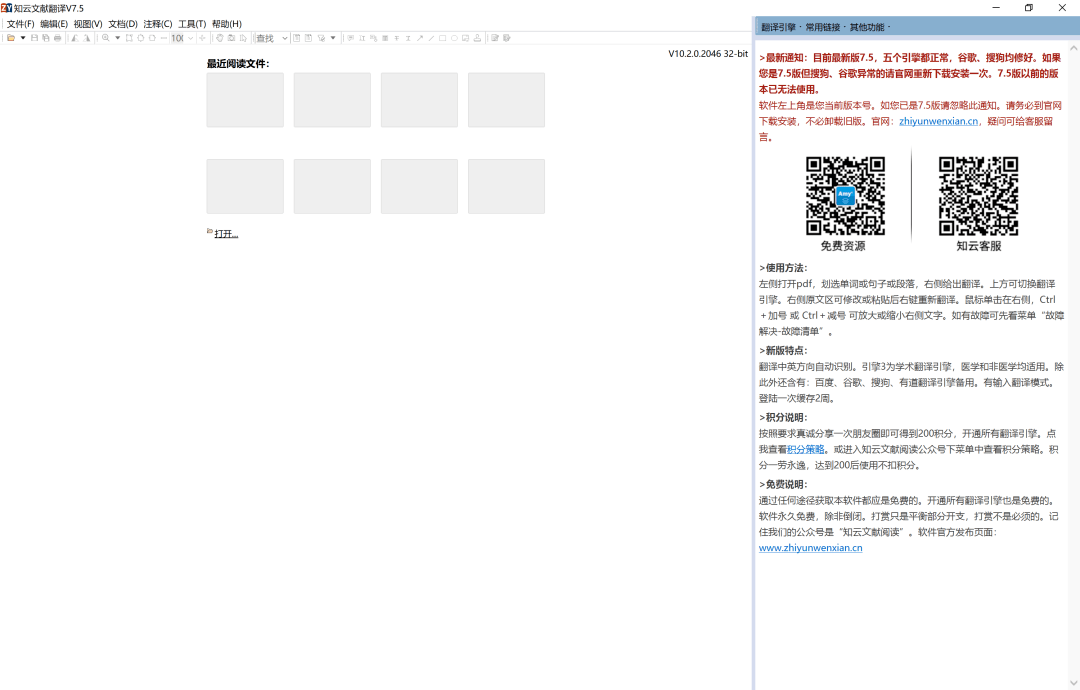Open the 查找 search dropdown arrow
The height and width of the screenshot is (690, 1080).
coord(284,38)
